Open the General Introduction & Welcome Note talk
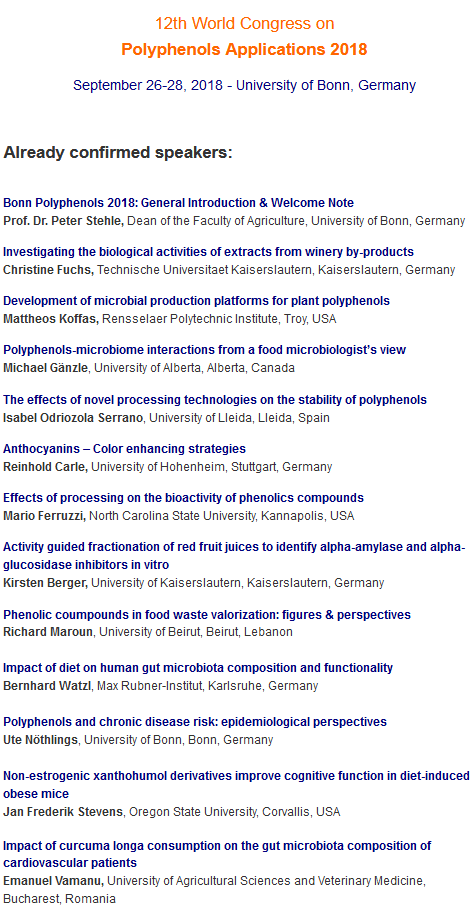476x908 pixels. [178, 203]
